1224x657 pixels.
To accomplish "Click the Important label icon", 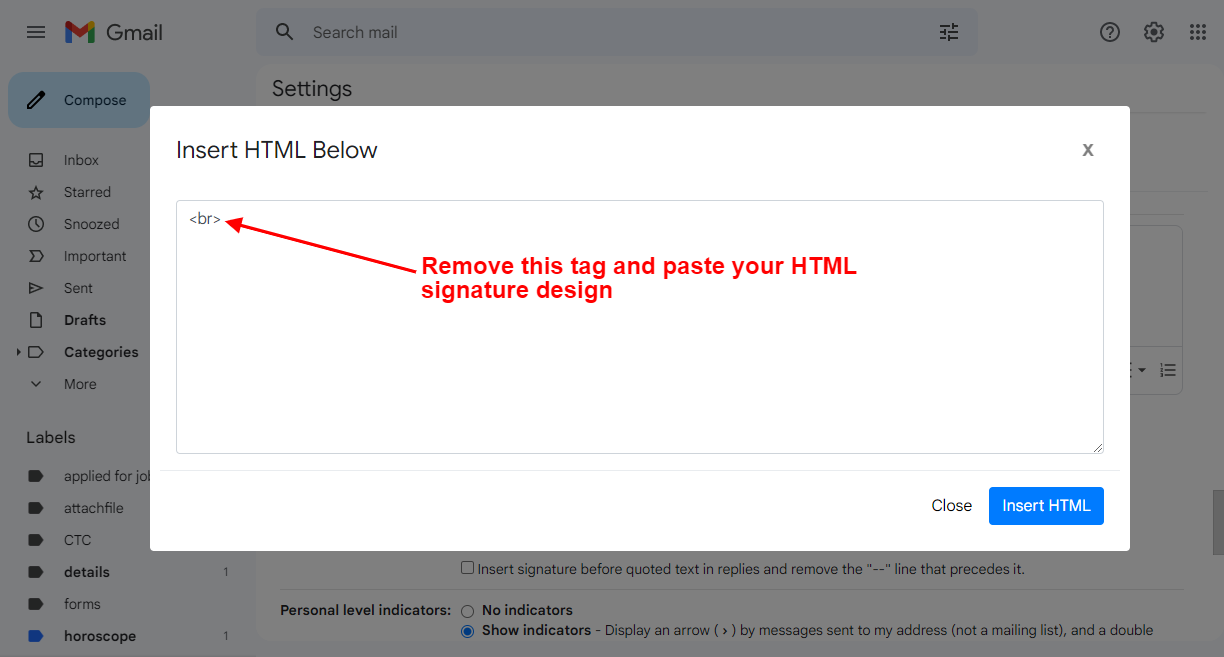I will point(36,256).
